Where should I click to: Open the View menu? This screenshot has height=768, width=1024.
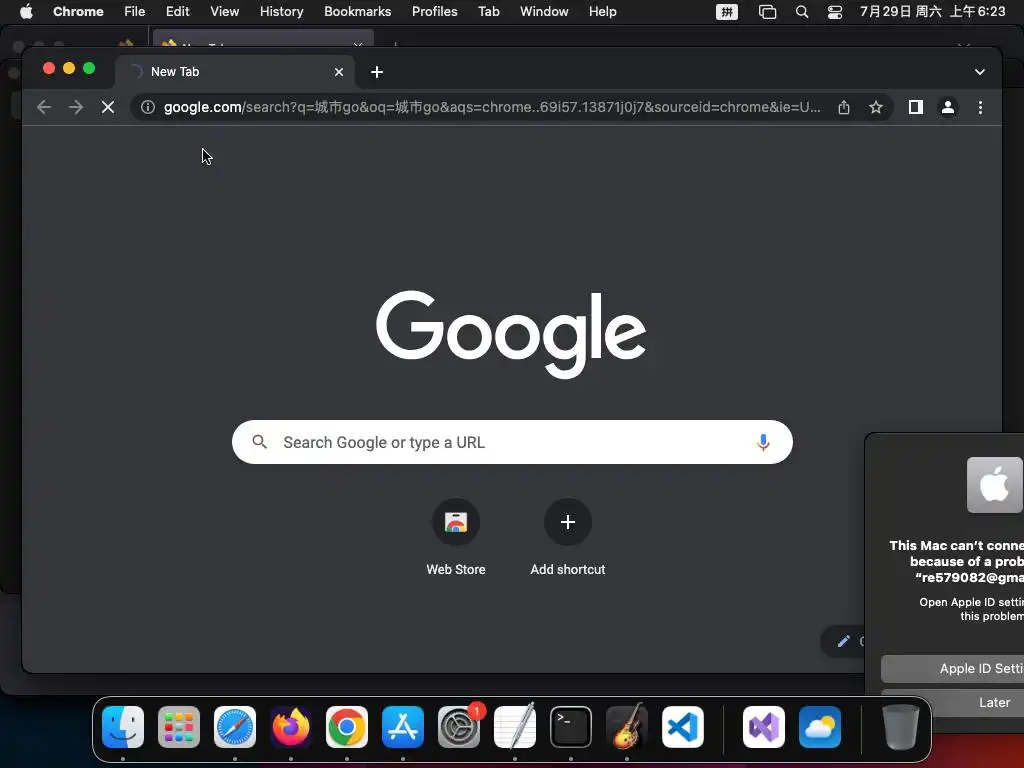coord(225,12)
